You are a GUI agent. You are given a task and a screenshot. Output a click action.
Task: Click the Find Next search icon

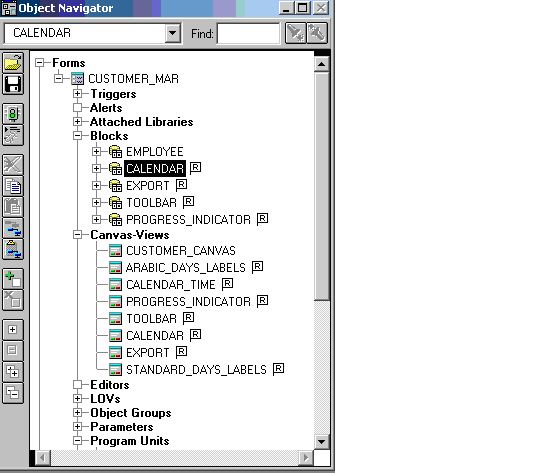[295, 33]
